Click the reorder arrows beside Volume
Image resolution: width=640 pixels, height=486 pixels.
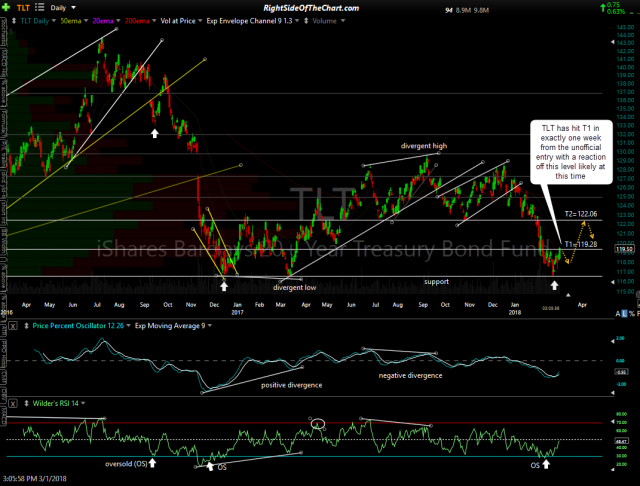[306, 21]
